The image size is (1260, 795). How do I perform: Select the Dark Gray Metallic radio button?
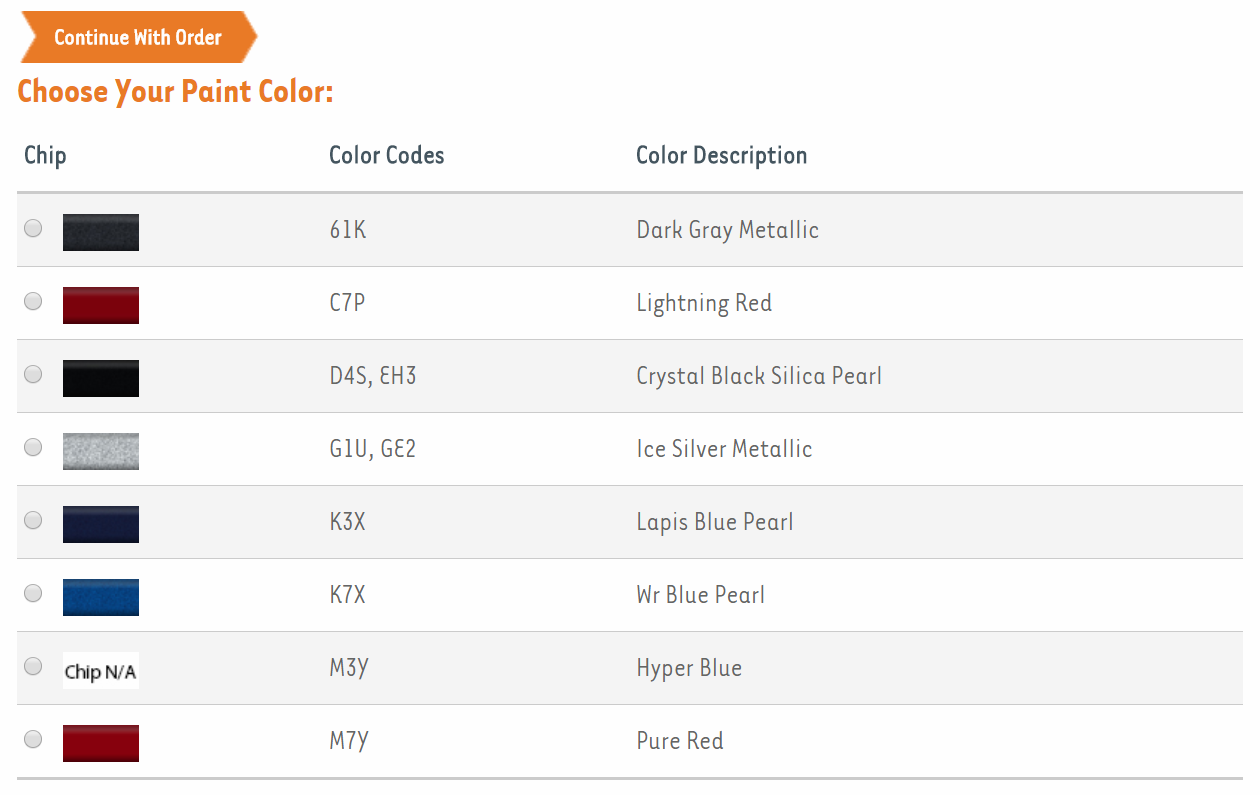33,228
